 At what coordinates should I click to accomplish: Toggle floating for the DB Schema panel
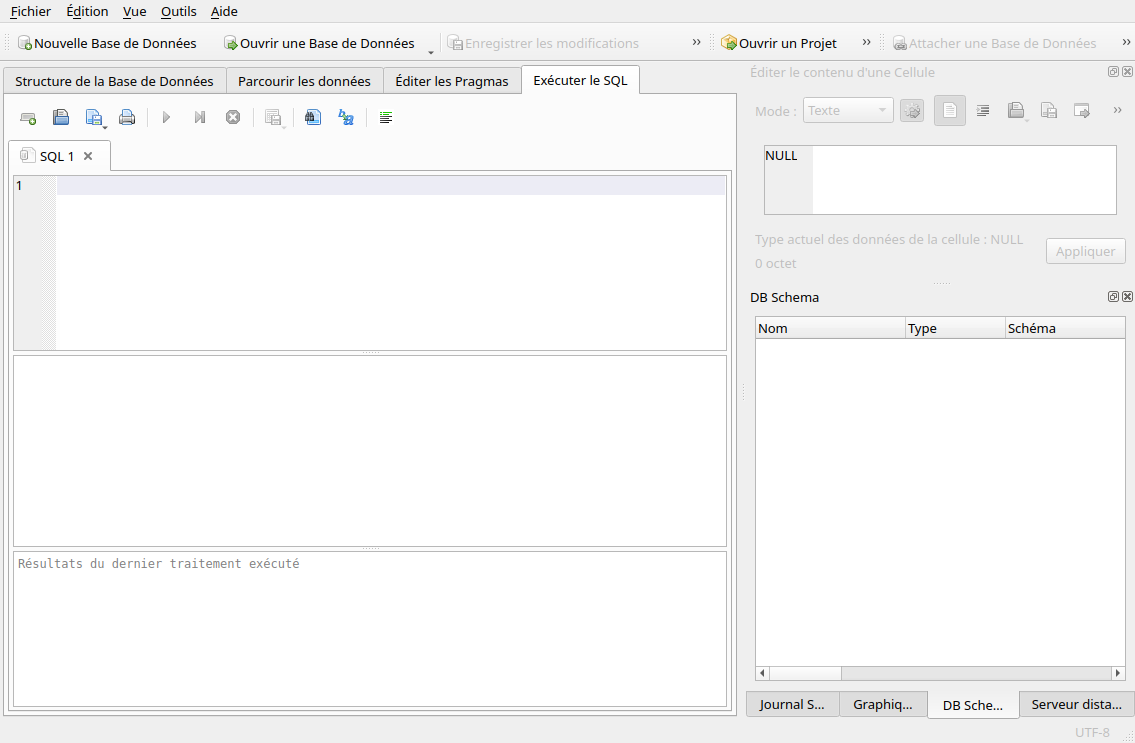pyautogui.click(x=1113, y=297)
